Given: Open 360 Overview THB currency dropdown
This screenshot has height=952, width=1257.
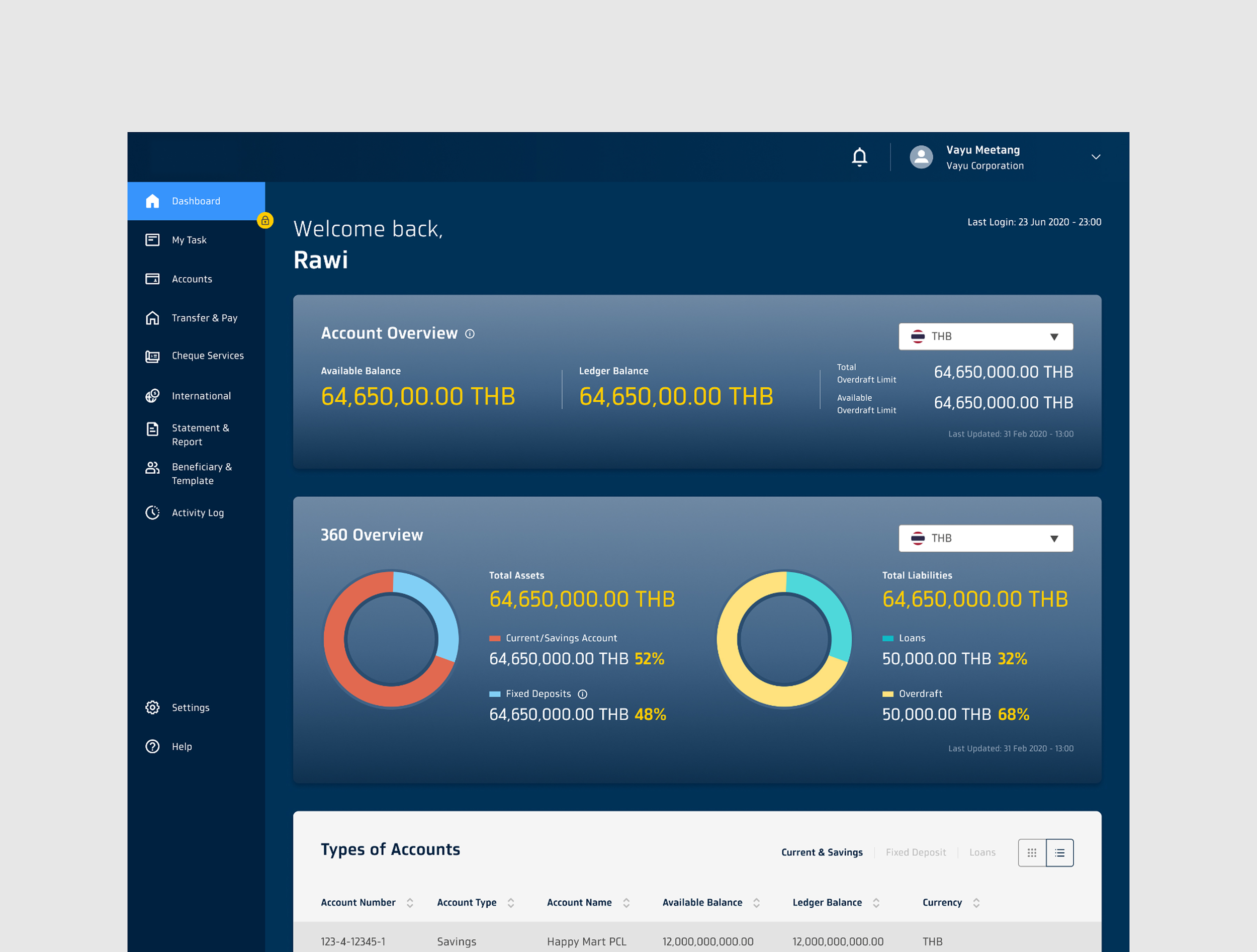Looking at the screenshot, I should point(985,538).
